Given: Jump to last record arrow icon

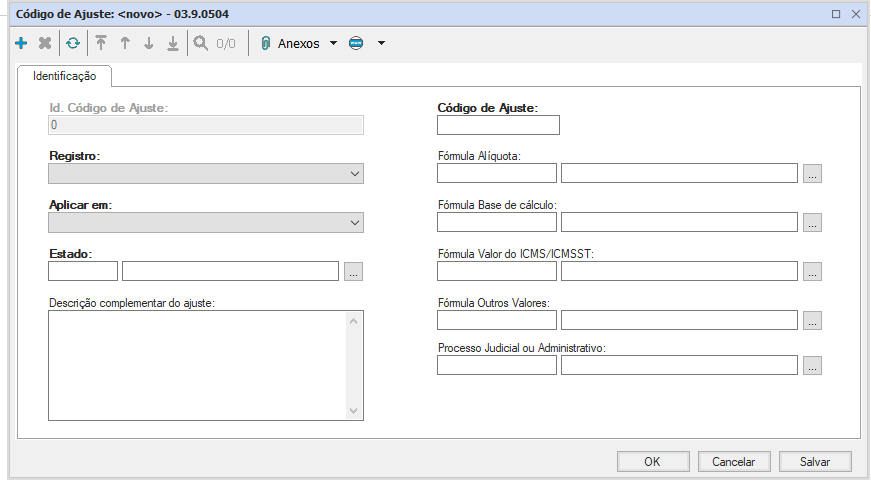Looking at the screenshot, I should pyautogui.click(x=173, y=44).
